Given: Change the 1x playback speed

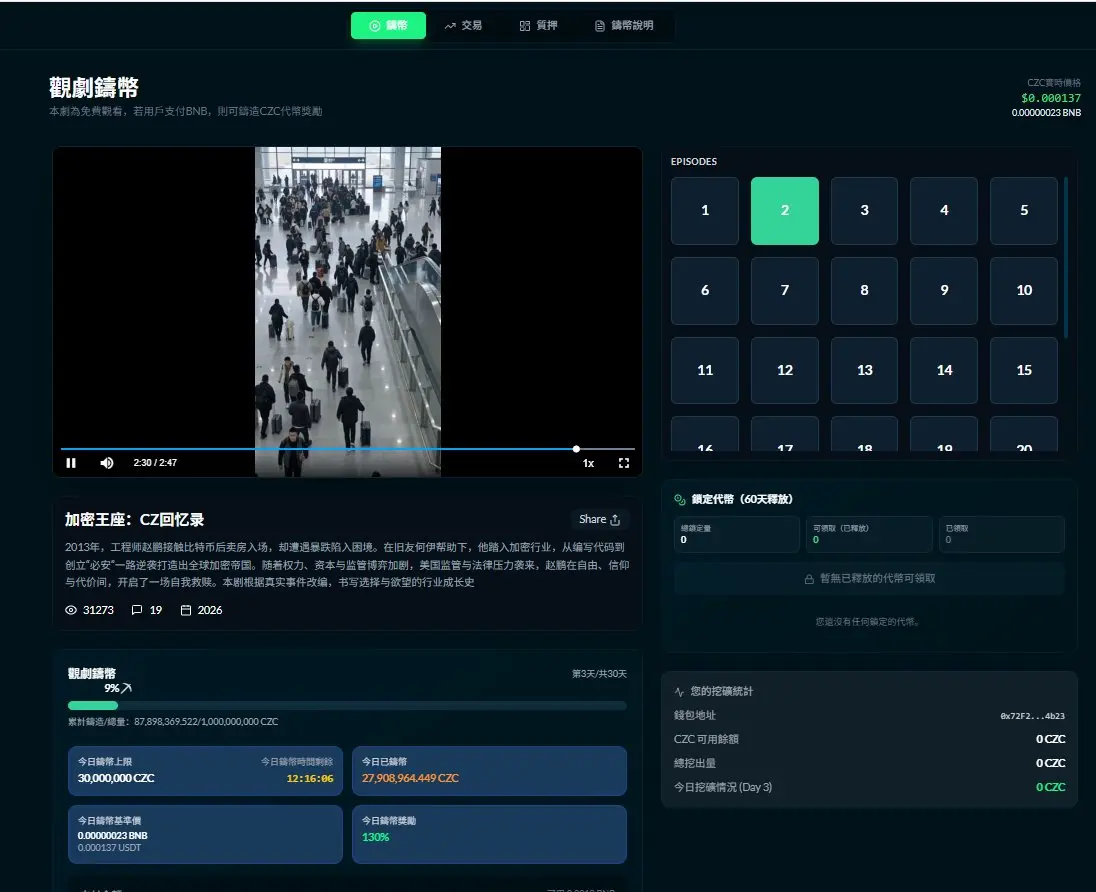Looking at the screenshot, I should 589,463.
